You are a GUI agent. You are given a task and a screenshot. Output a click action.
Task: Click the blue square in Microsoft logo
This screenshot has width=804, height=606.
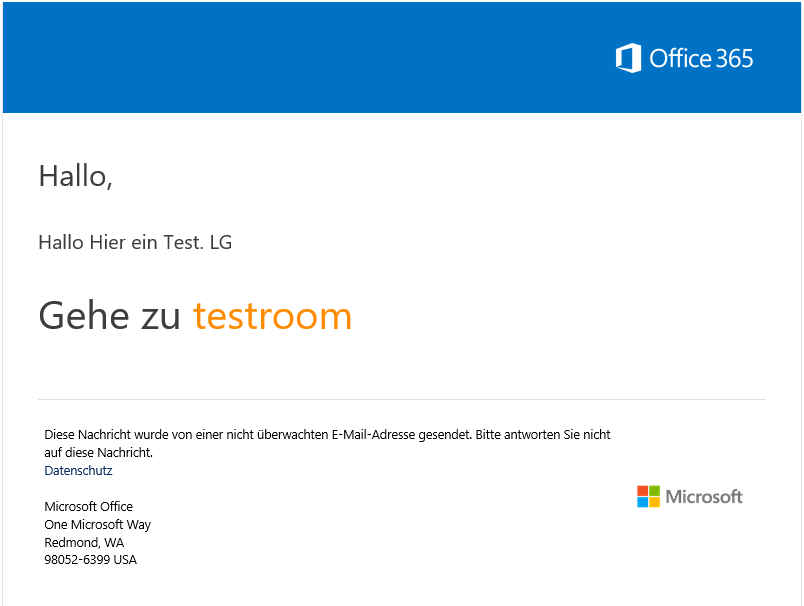point(642,502)
